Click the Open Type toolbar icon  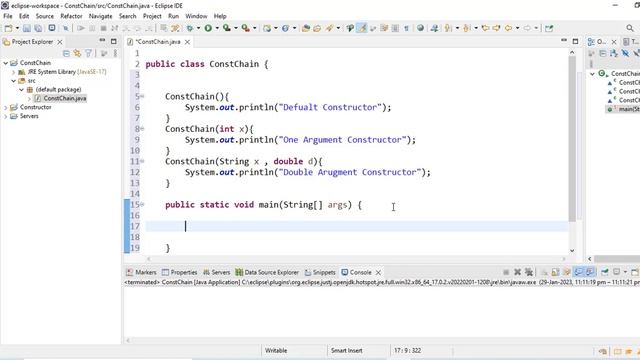306,28
